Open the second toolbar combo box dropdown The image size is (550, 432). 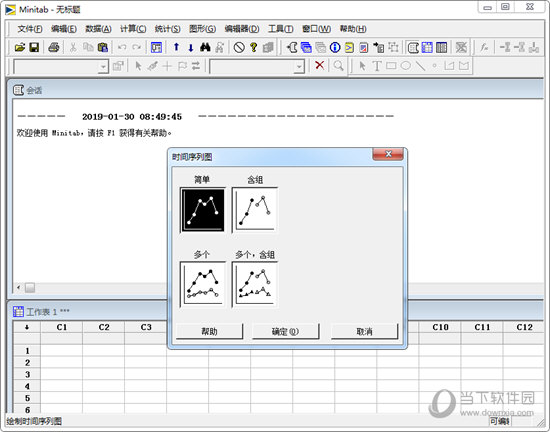[299, 66]
